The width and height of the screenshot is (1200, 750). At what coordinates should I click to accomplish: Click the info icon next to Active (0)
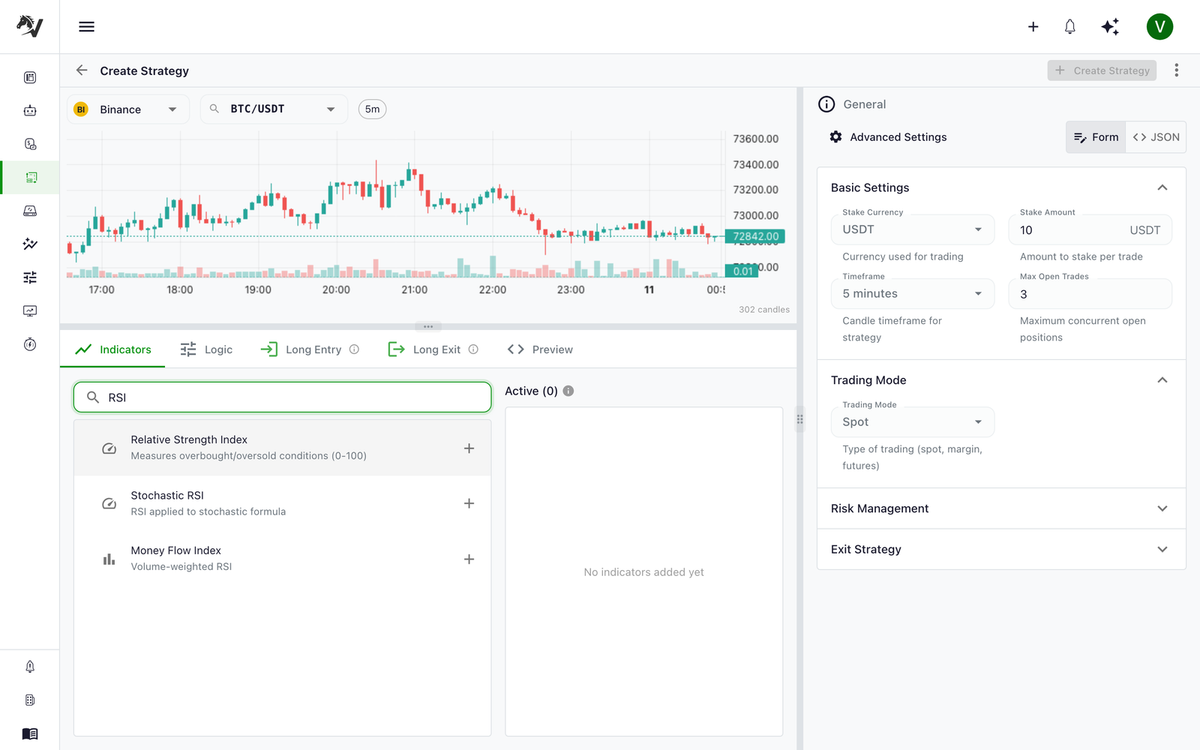coord(568,391)
